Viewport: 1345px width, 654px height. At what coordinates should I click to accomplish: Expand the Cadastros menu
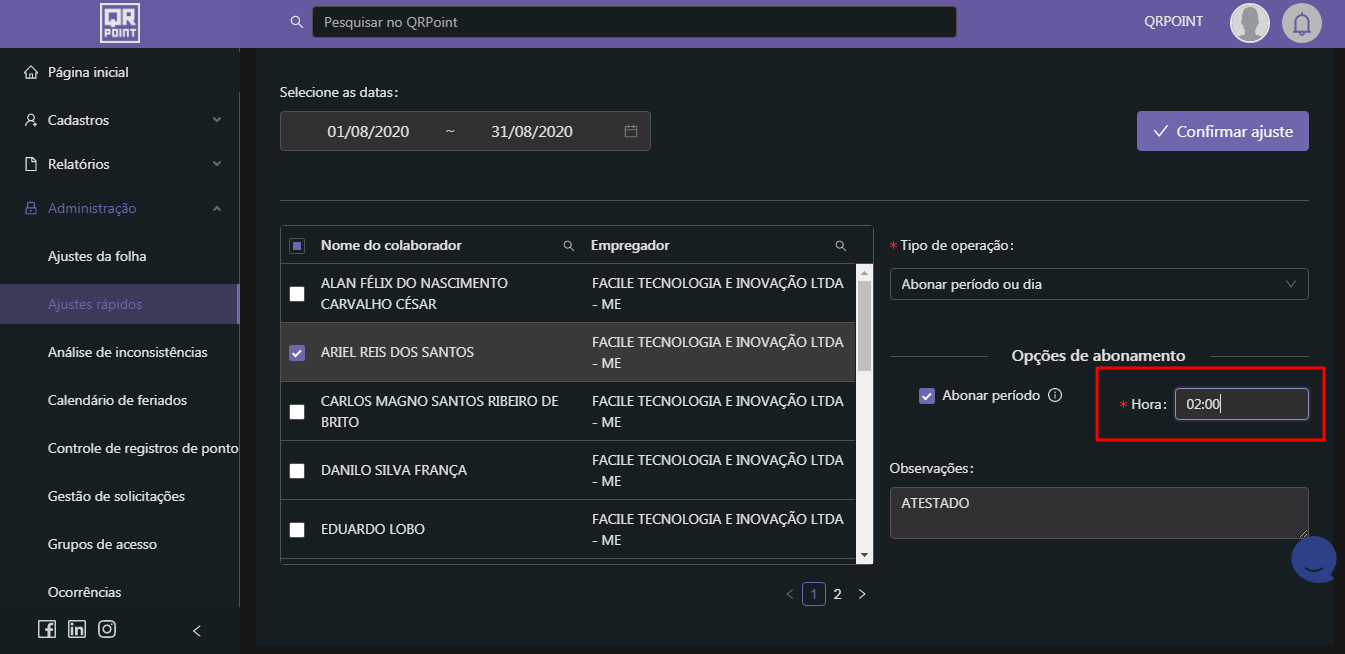120,120
